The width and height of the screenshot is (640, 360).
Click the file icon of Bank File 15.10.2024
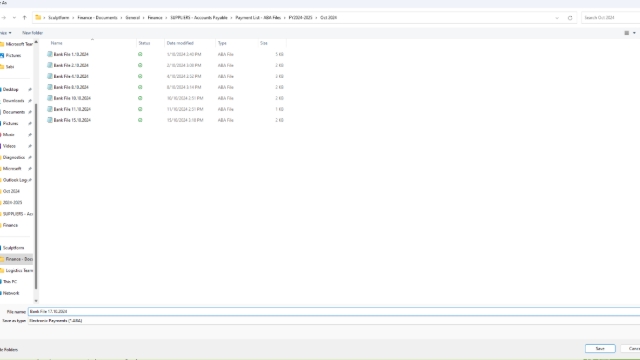tap(50, 120)
